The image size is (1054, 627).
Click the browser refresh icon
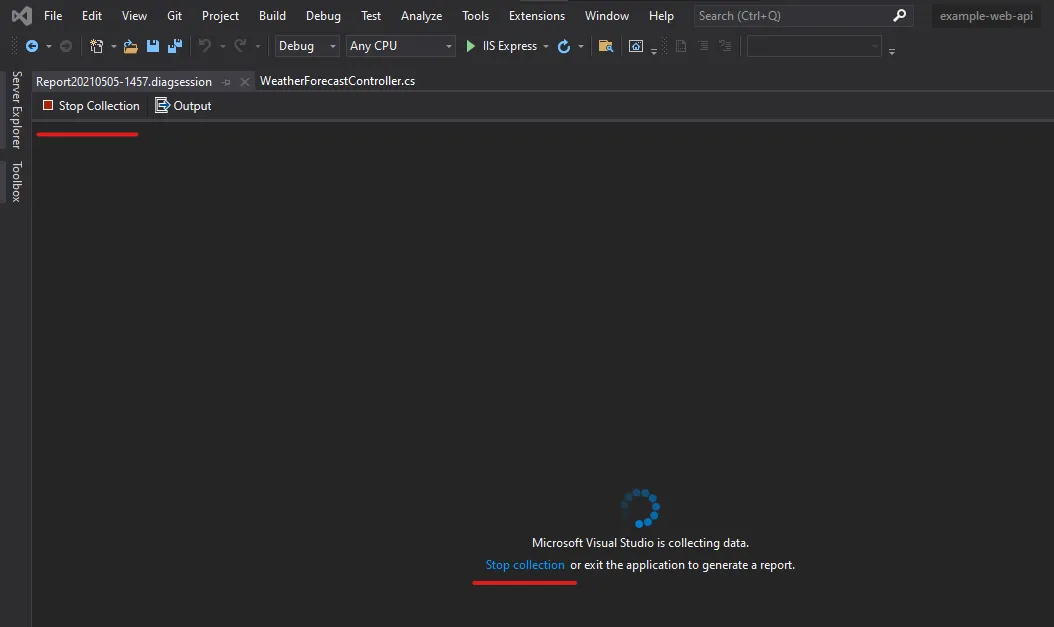click(564, 46)
